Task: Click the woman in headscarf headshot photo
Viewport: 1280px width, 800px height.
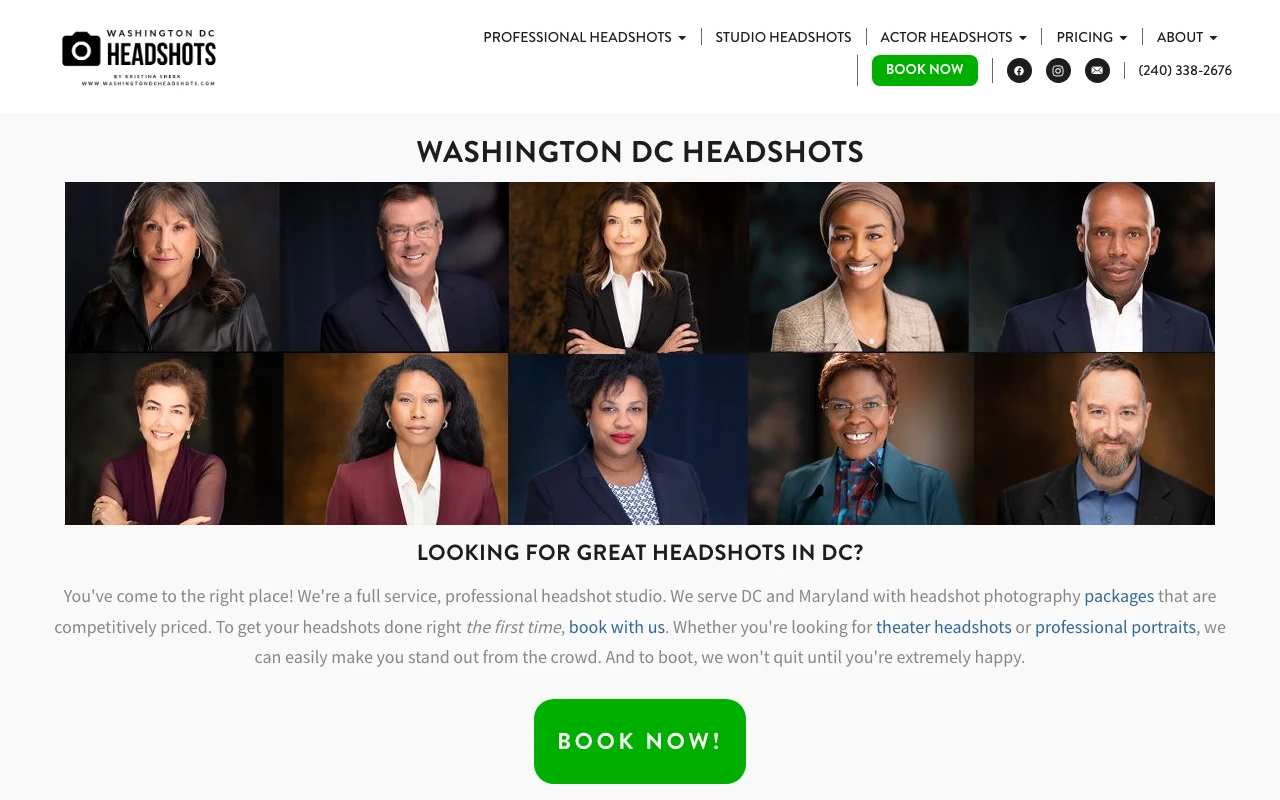Action: [860, 267]
